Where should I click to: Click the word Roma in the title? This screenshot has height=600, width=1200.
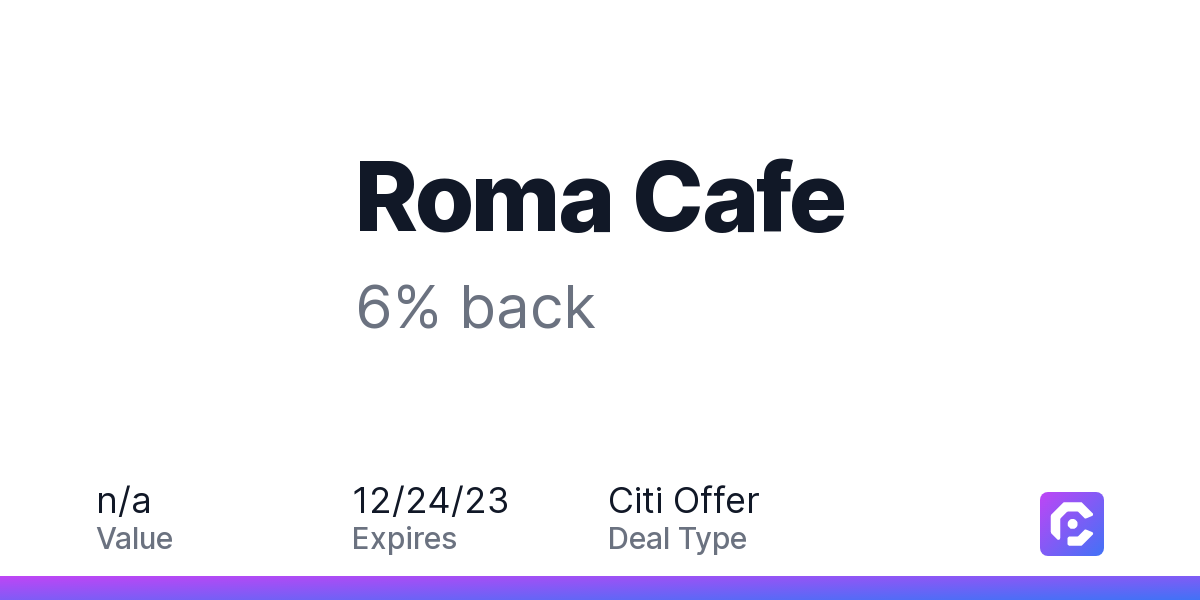click(485, 199)
